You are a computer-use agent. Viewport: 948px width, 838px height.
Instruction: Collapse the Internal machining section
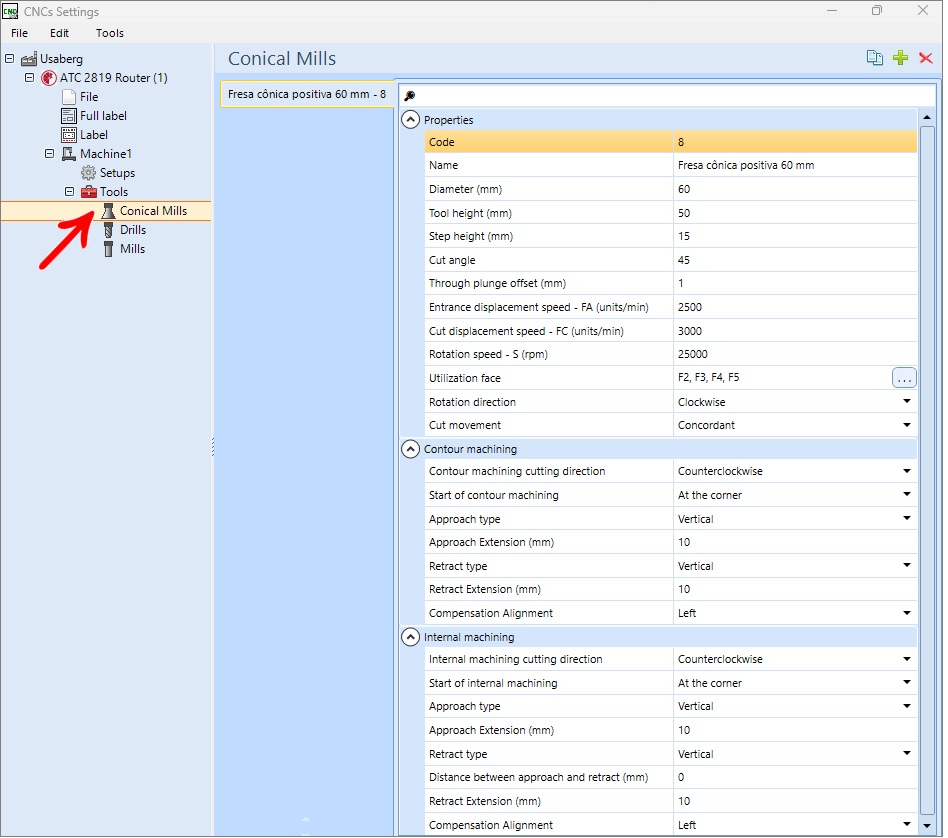pyautogui.click(x=410, y=638)
